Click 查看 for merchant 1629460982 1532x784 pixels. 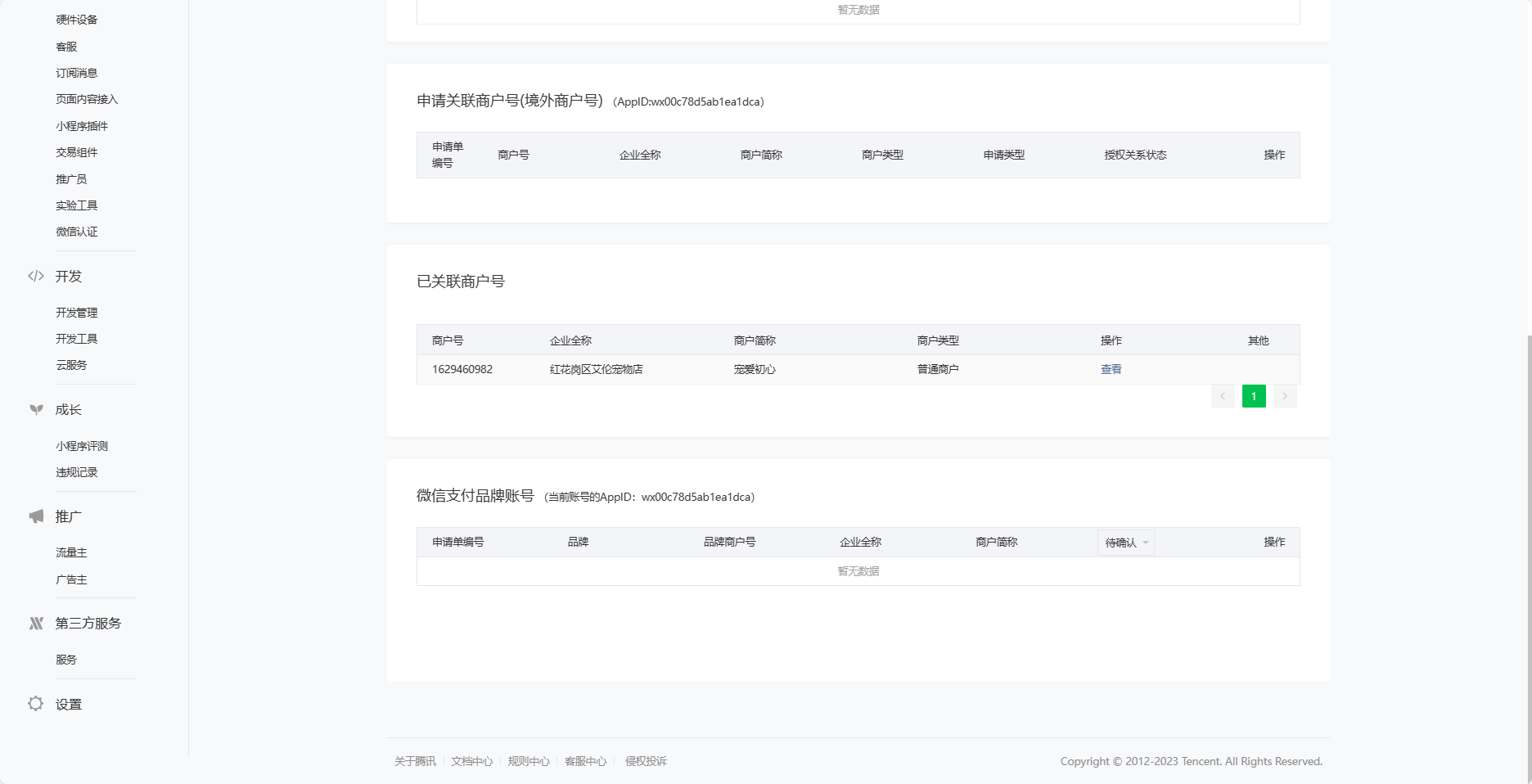click(x=1111, y=369)
